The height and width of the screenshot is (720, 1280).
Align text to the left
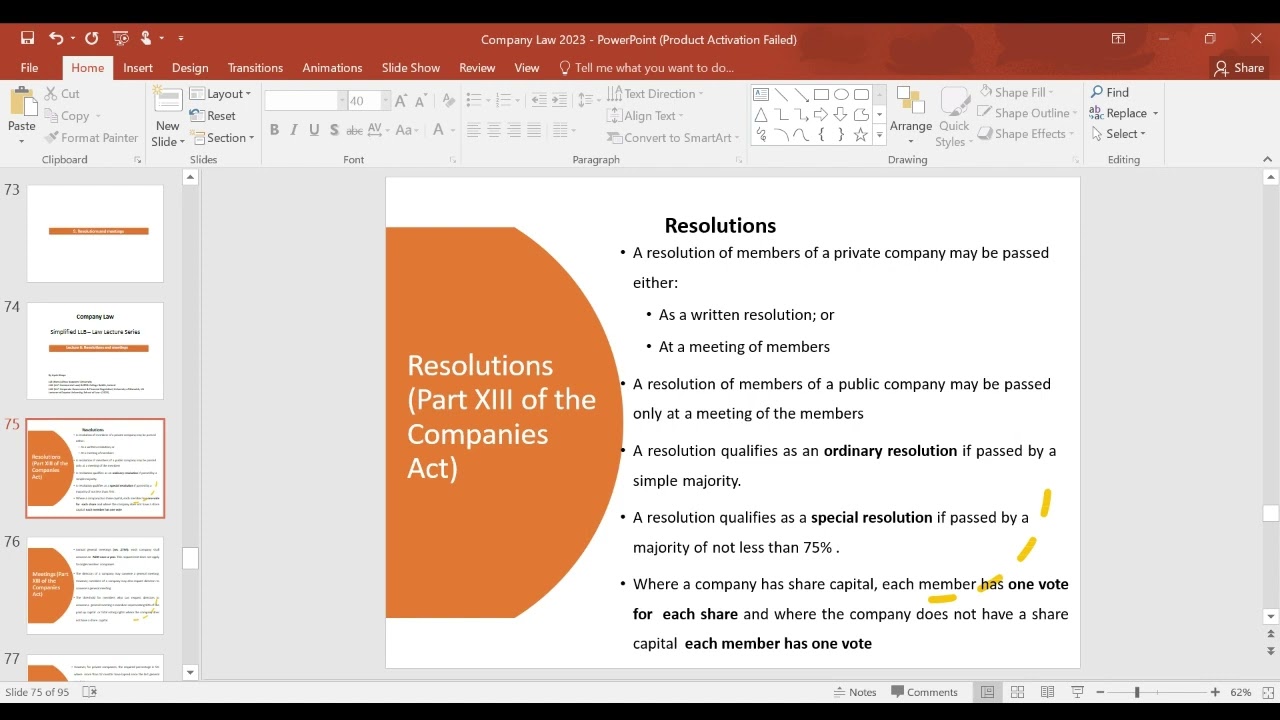point(473,130)
